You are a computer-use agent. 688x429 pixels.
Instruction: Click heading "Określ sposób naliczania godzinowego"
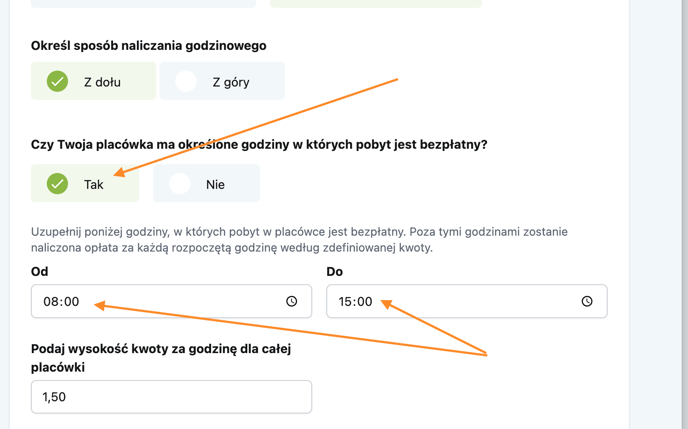pos(149,46)
